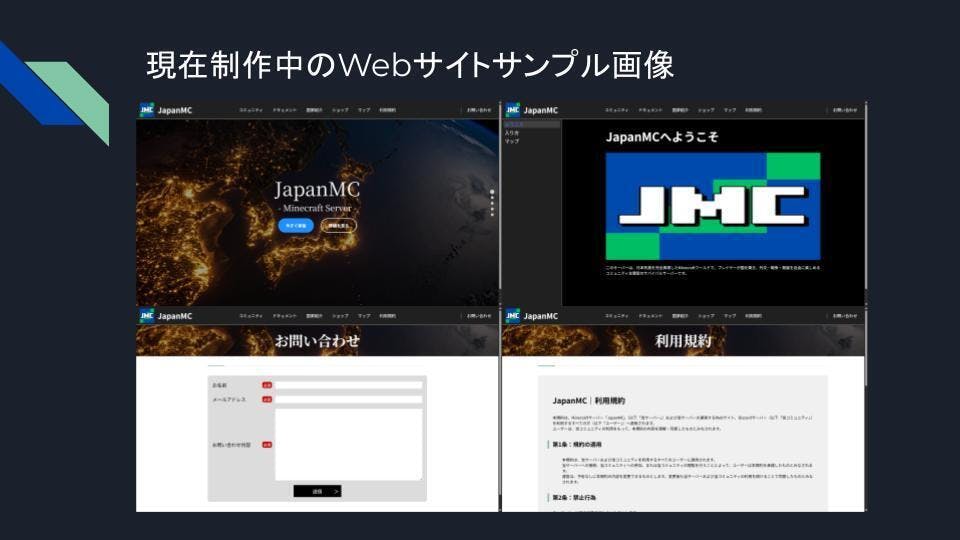Click the large inquiry content text area

(348, 444)
